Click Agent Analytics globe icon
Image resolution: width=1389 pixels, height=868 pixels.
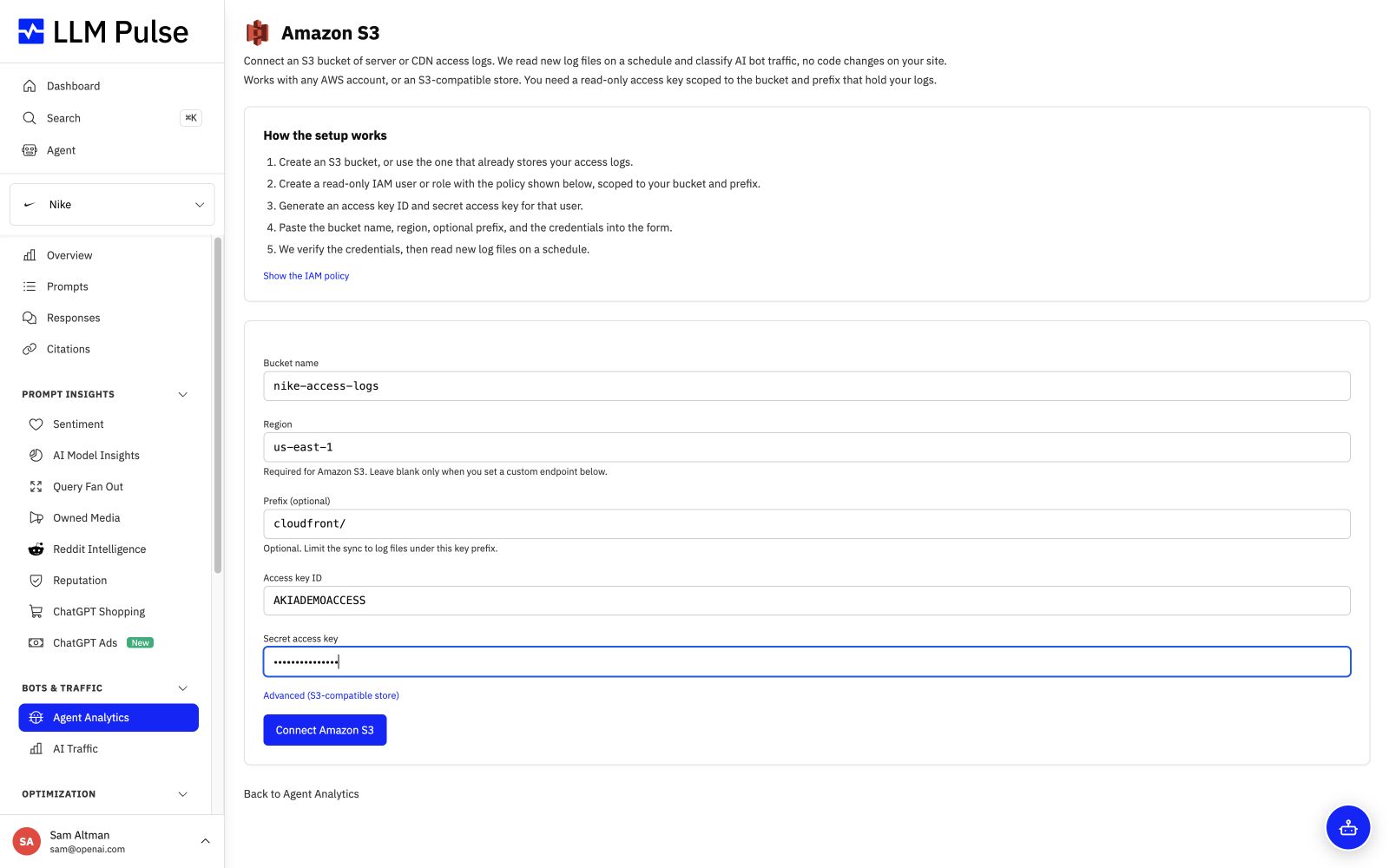pyautogui.click(x=36, y=718)
